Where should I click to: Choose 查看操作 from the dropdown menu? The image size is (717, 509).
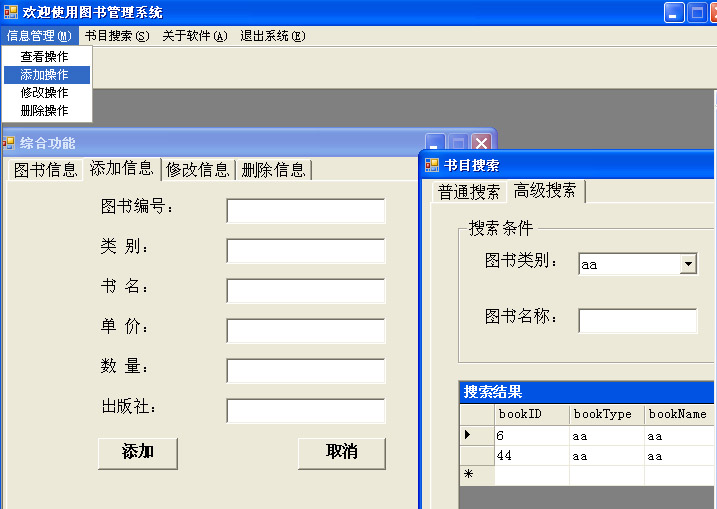coord(47,57)
